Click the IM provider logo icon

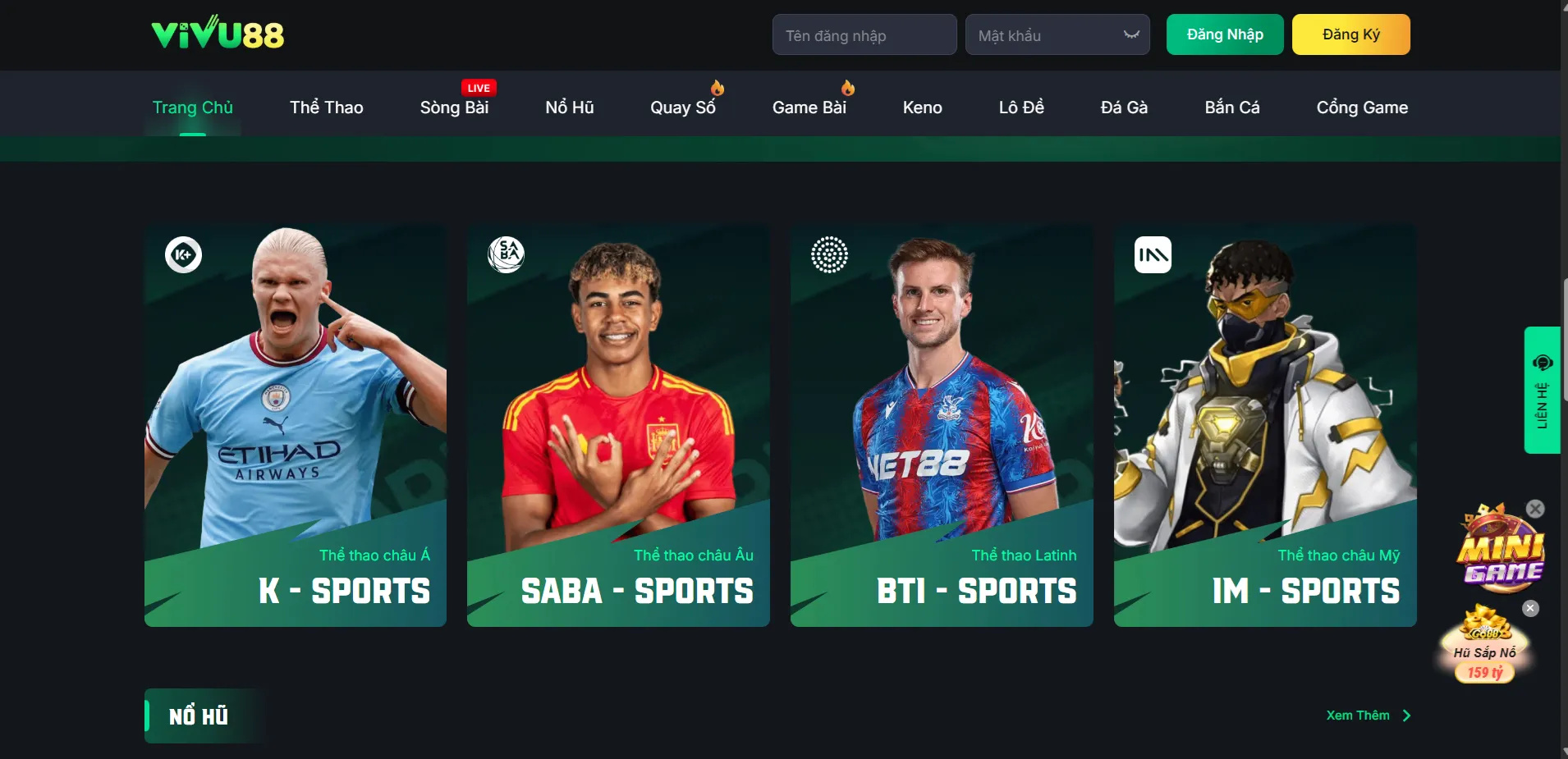click(x=1153, y=254)
